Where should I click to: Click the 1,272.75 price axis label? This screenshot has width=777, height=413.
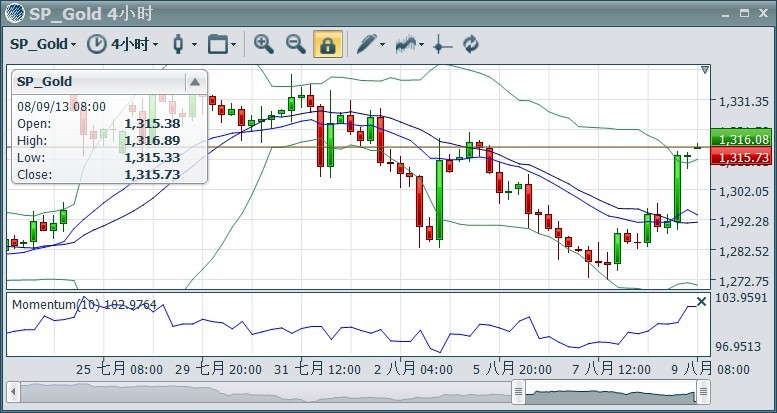[x=743, y=282]
